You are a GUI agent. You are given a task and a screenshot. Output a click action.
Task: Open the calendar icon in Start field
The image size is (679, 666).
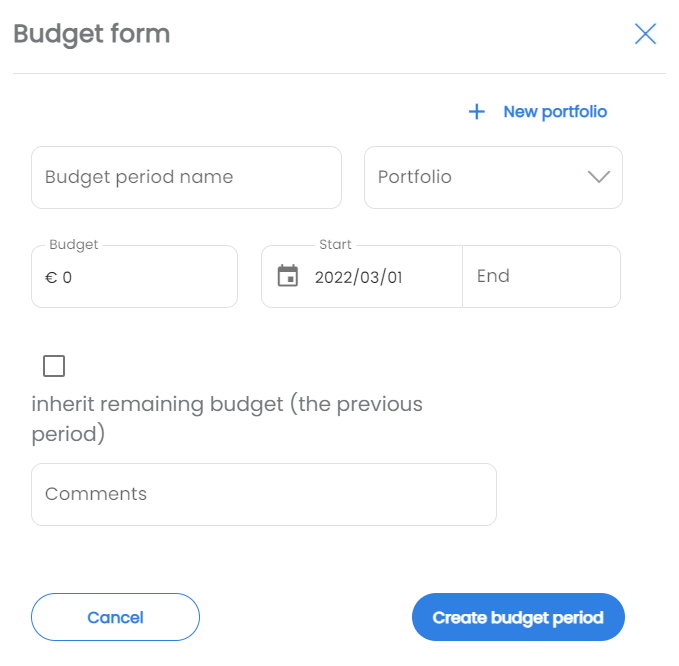(x=288, y=276)
